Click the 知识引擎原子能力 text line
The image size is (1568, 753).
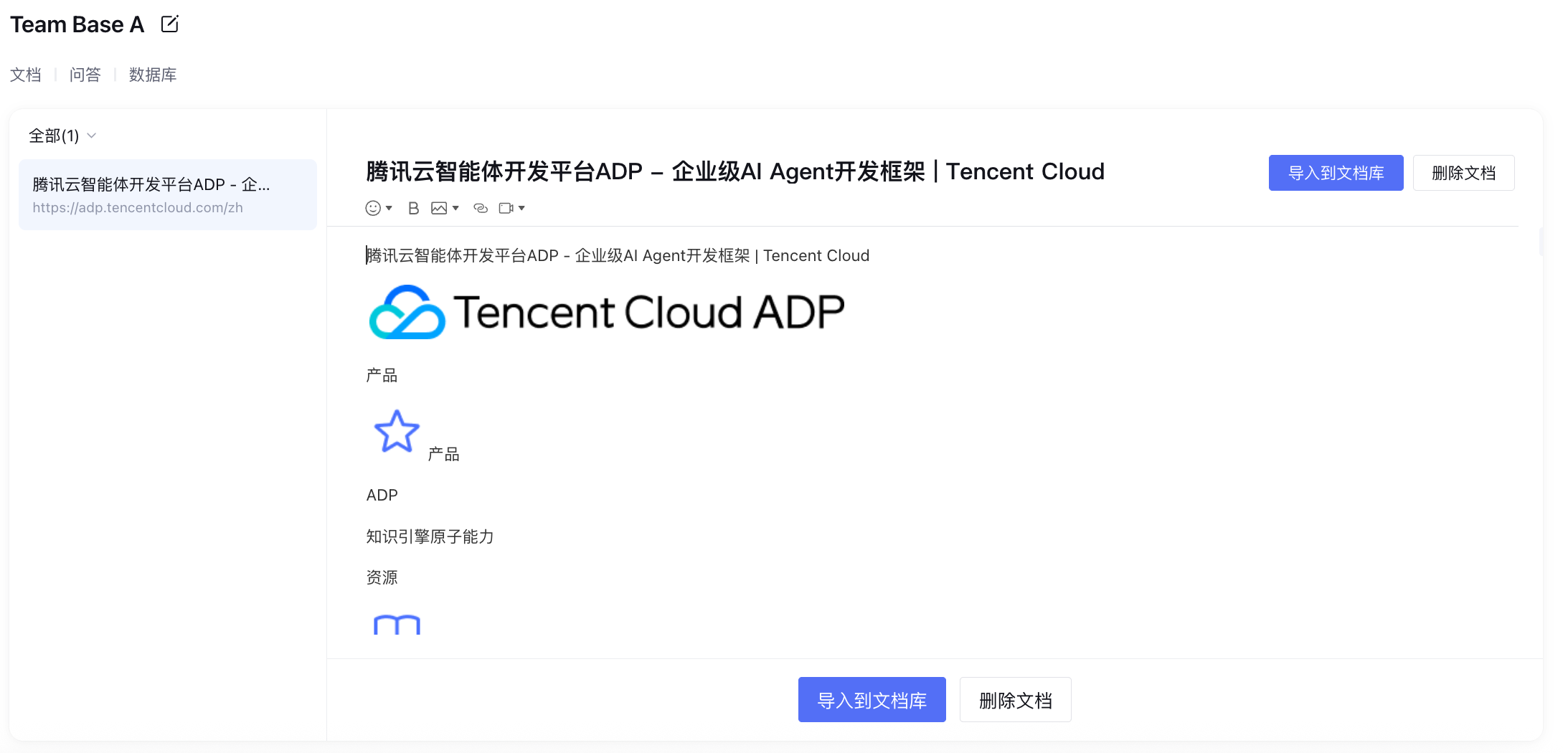430,536
